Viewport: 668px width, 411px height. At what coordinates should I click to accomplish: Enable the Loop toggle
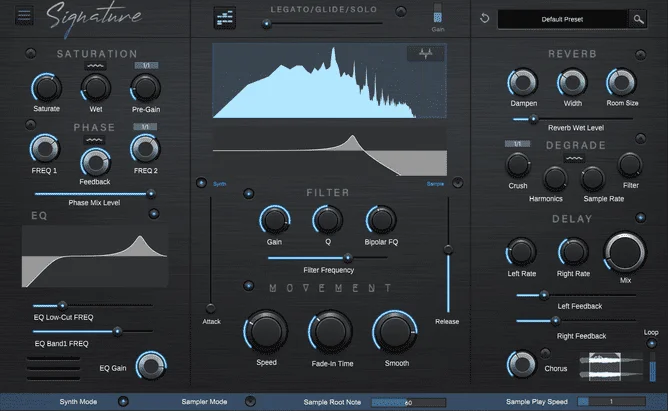pyautogui.click(x=651, y=343)
